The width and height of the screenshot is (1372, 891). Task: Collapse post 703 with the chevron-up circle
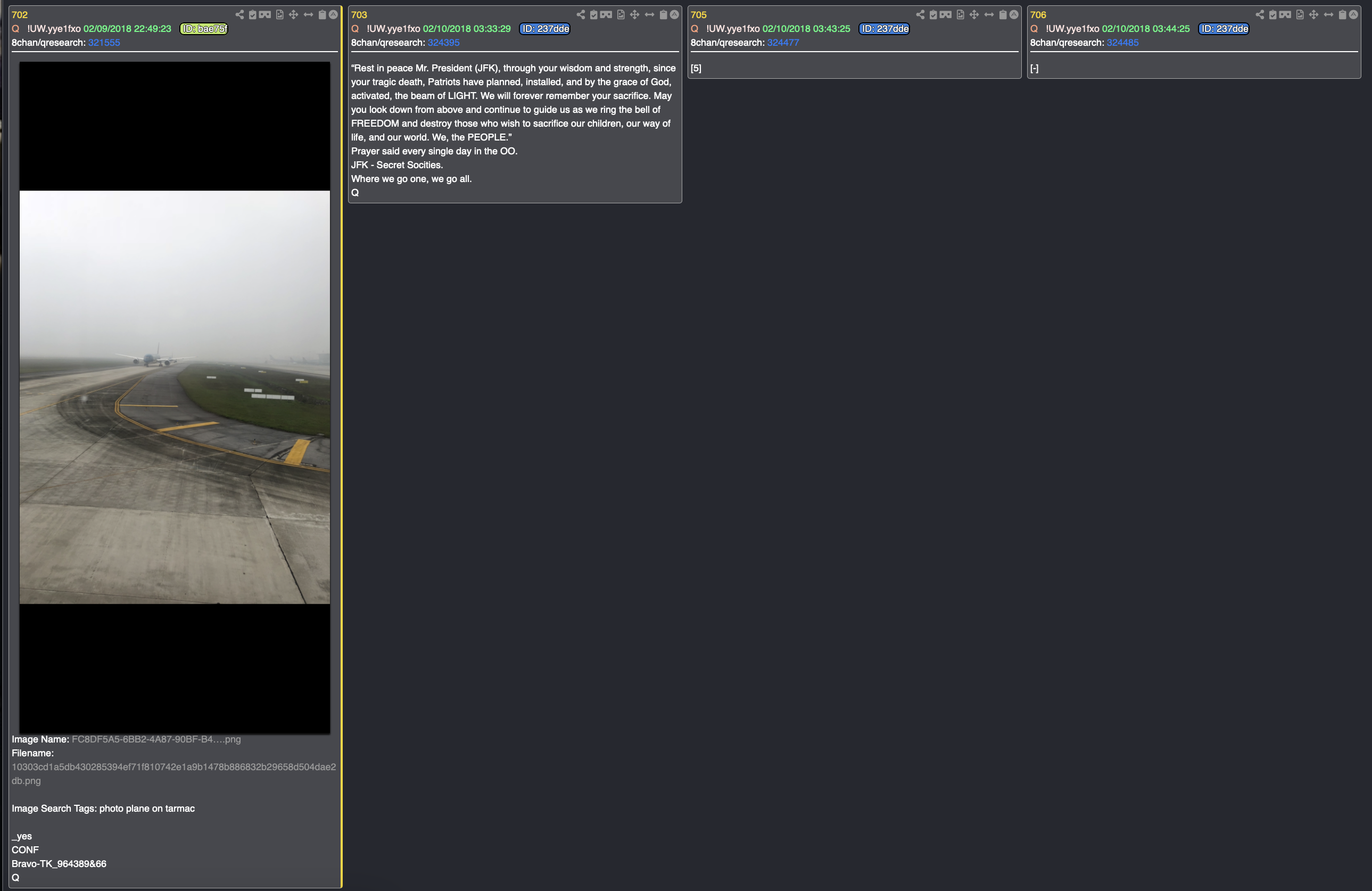(674, 14)
